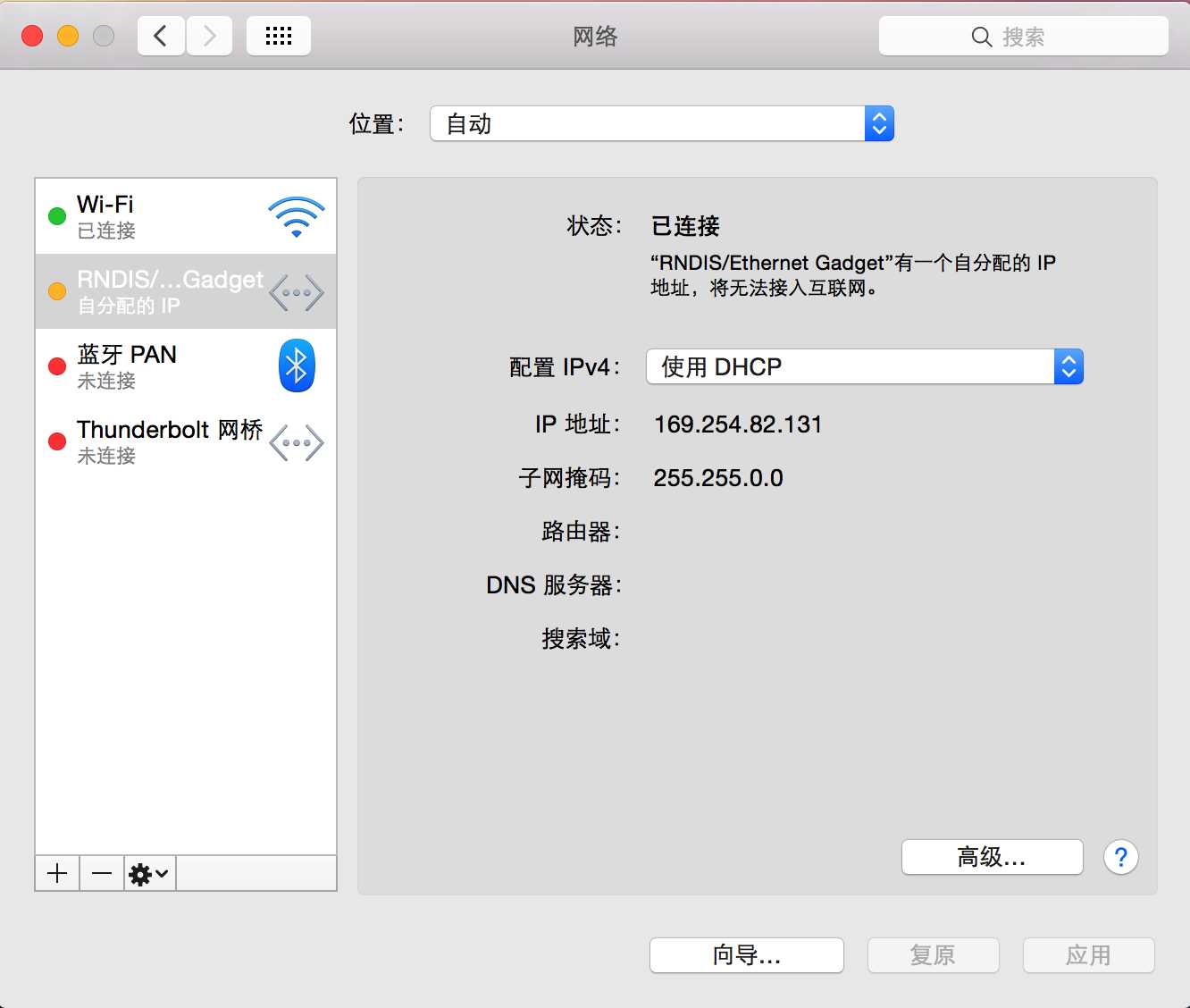Minimize the 网络 window
Screen dimensions: 1190x1008
(x=68, y=36)
